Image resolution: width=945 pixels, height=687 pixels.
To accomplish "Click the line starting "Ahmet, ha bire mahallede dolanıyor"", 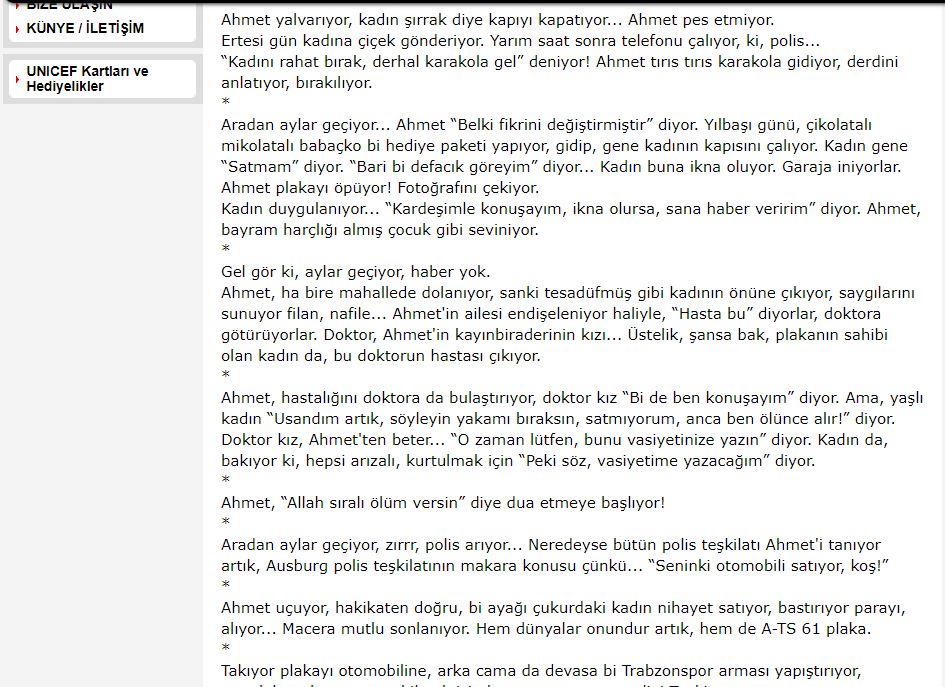I will (568, 293).
